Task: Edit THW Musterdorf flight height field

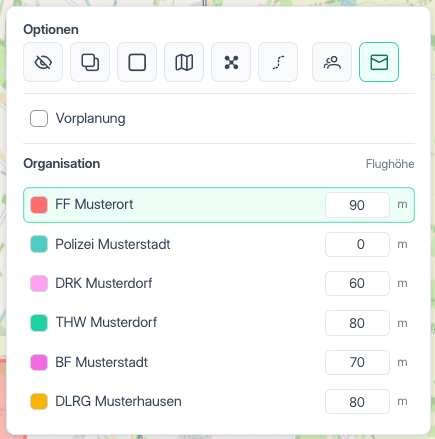Action: click(x=357, y=323)
